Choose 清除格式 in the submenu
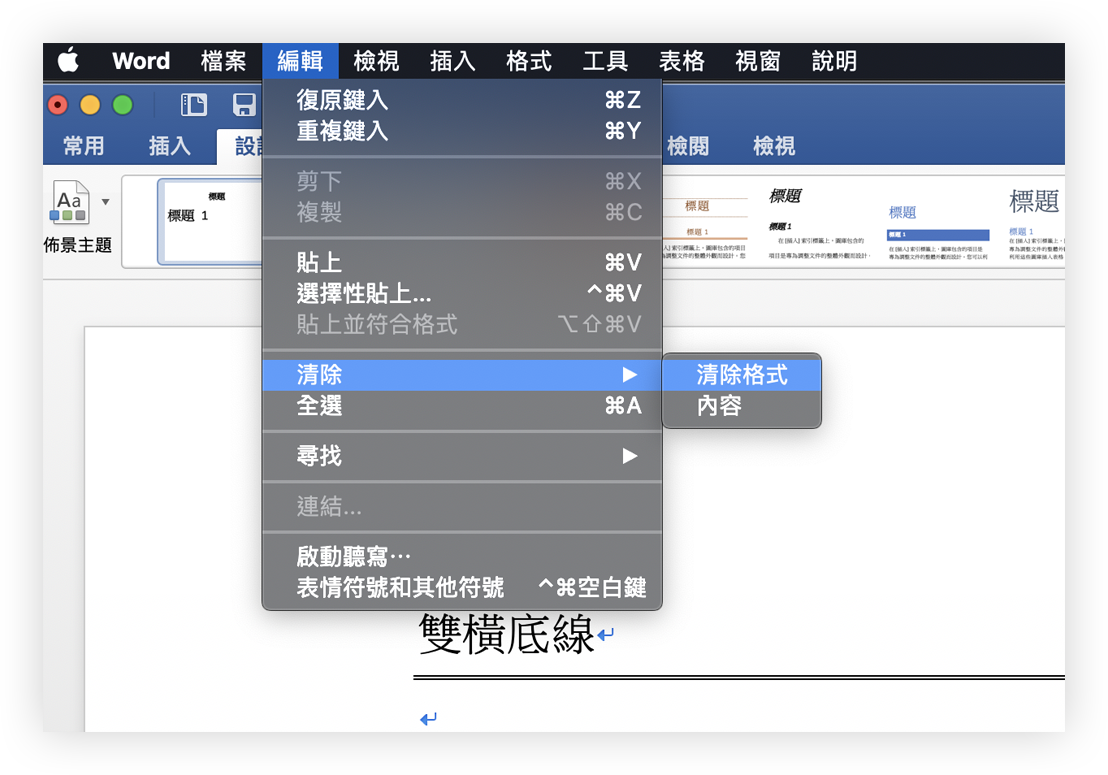Viewport: 1108px width, 775px height. (x=742, y=375)
